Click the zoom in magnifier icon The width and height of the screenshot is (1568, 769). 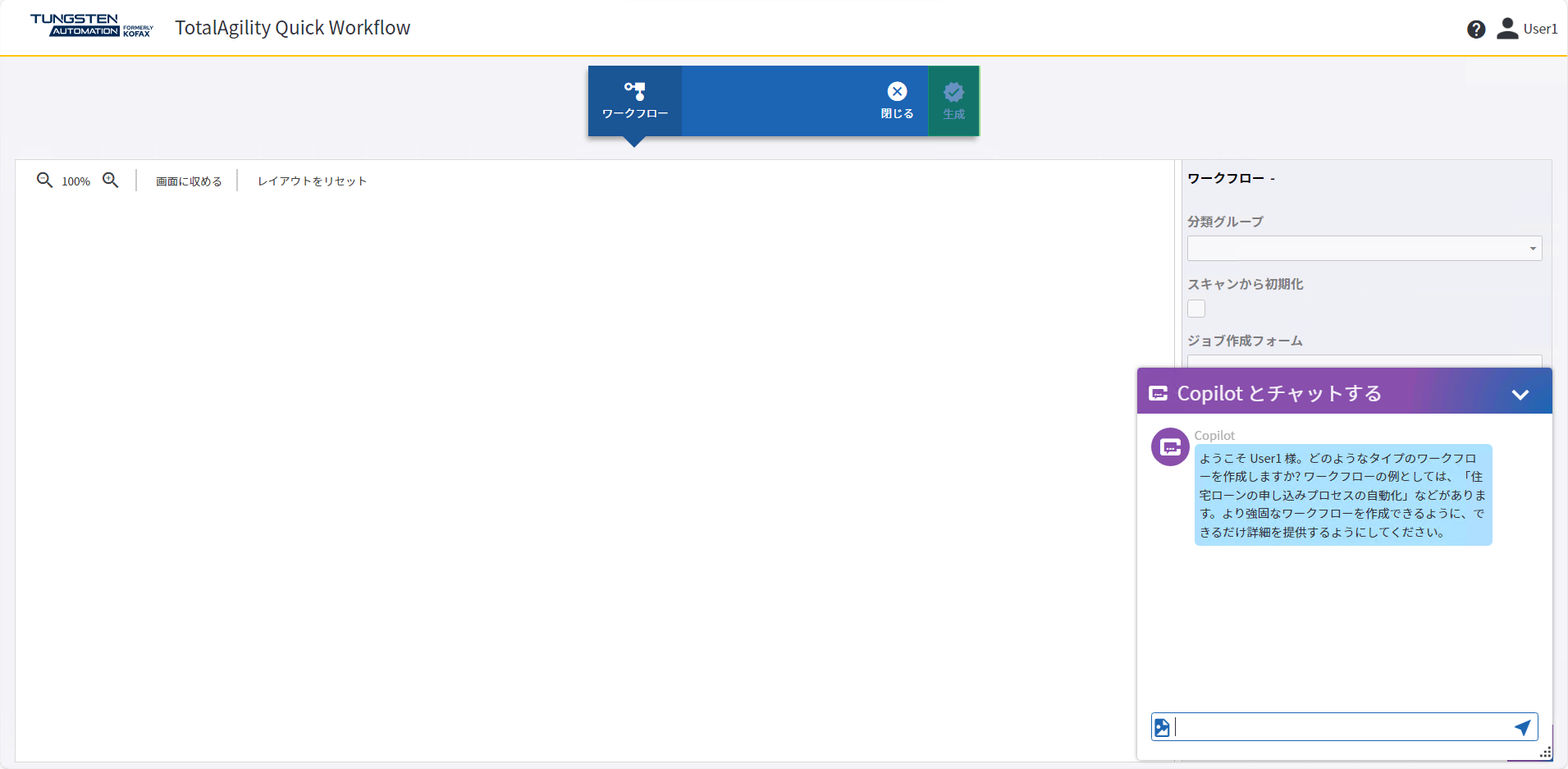tap(111, 180)
